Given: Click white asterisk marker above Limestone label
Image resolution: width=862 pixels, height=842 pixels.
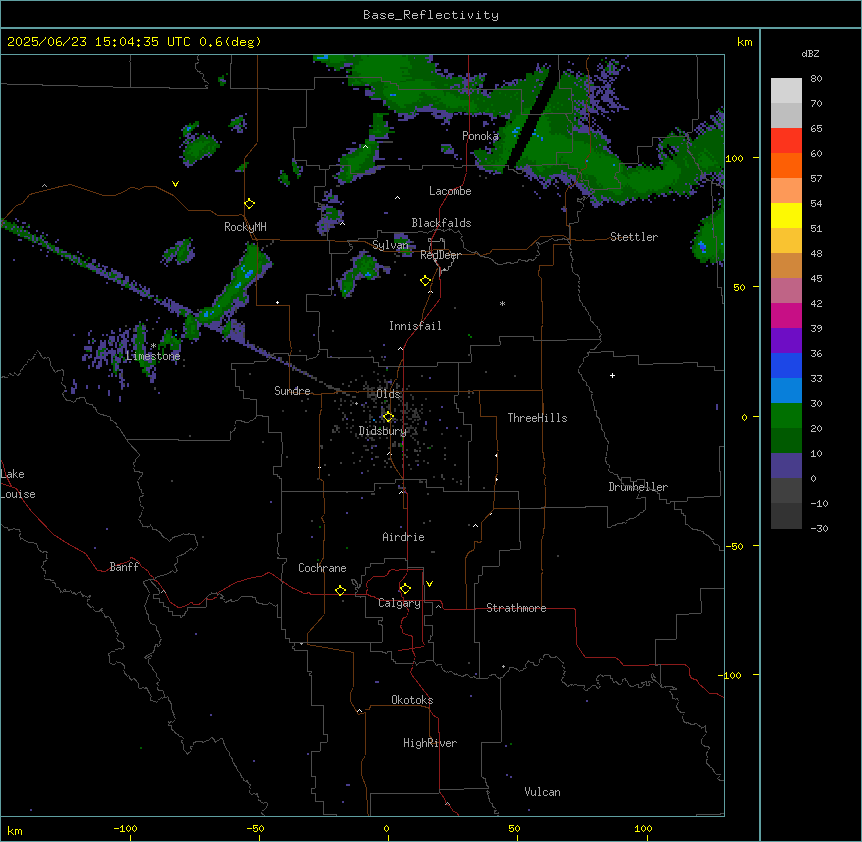Looking at the screenshot, I should coord(153,346).
